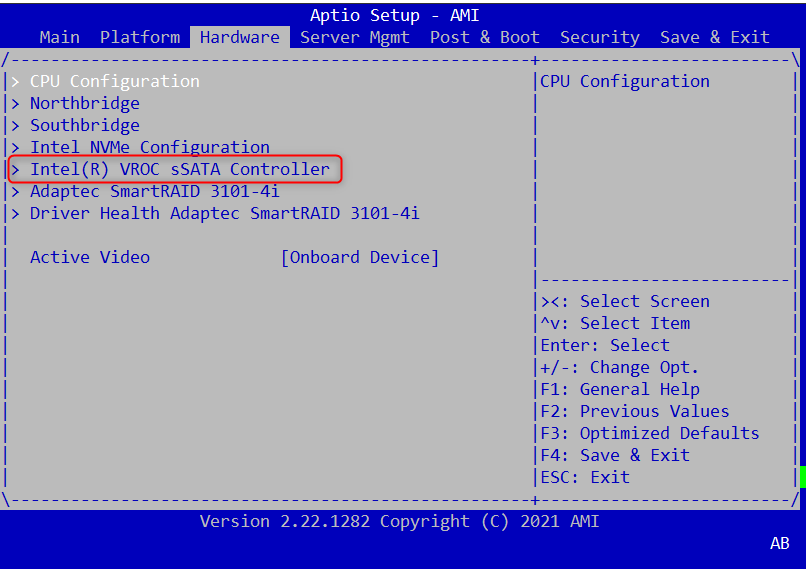
Task: Change the Active Video [Onboard Device] value
Action: [x=360, y=257]
